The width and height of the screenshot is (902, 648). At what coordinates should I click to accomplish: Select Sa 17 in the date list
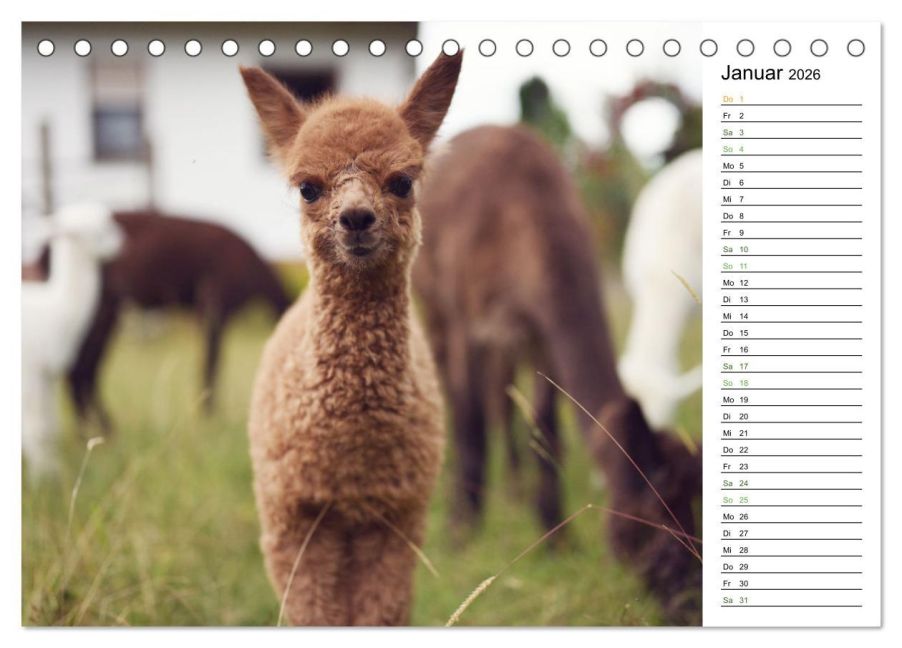pyautogui.click(x=790, y=366)
